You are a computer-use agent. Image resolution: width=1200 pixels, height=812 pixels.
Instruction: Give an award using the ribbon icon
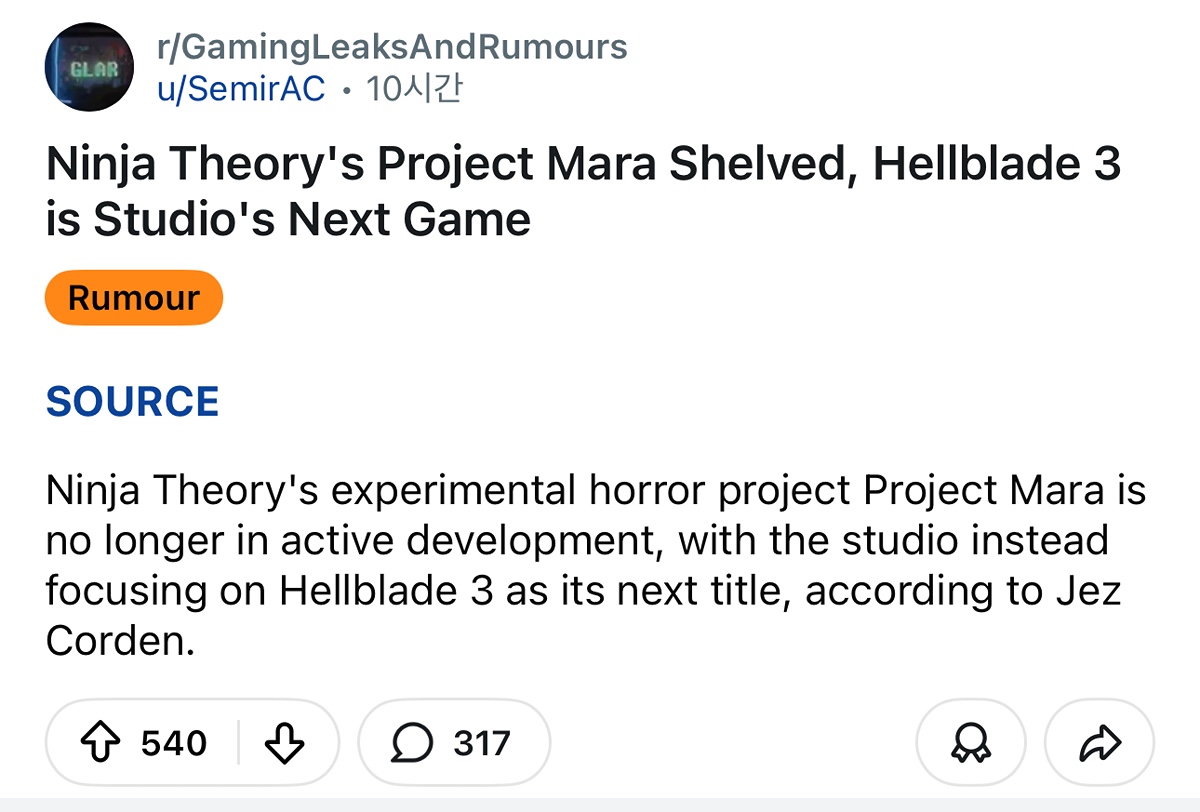[970, 743]
